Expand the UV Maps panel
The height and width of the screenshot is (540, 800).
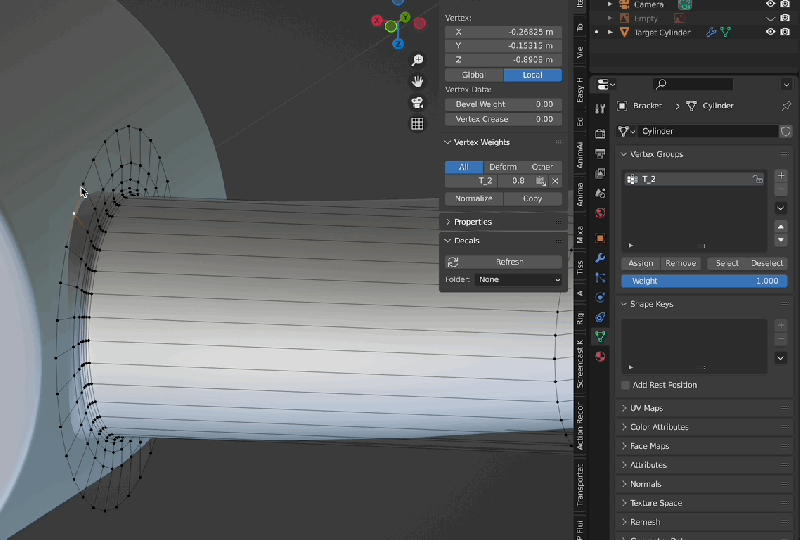point(623,408)
